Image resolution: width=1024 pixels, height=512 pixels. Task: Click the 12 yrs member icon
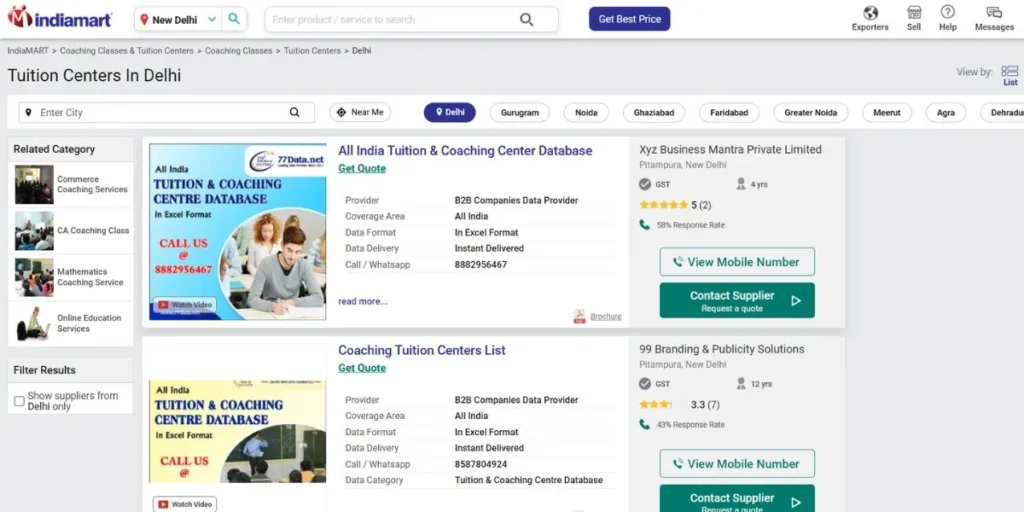click(741, 383)
